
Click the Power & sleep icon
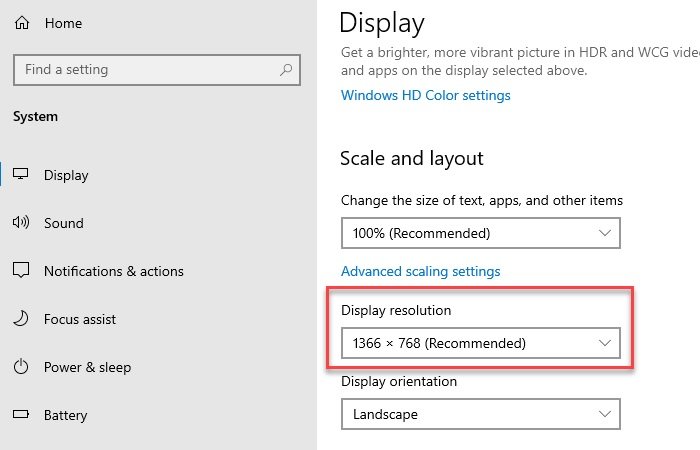click(x=21, y=367)
